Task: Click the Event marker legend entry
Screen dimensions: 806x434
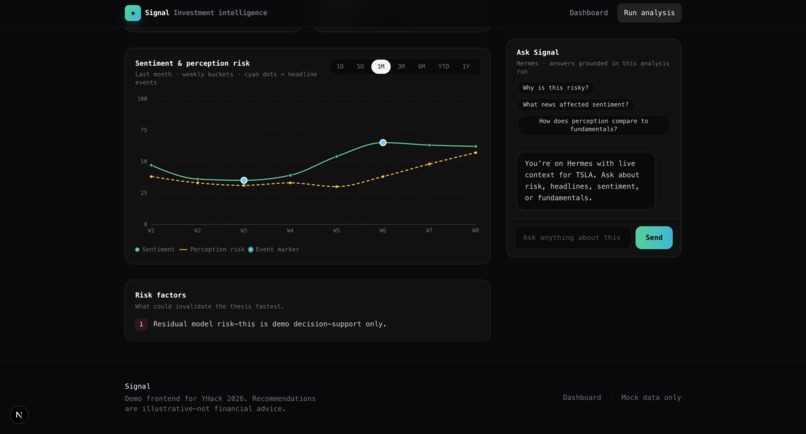Action: click(273, 249)
